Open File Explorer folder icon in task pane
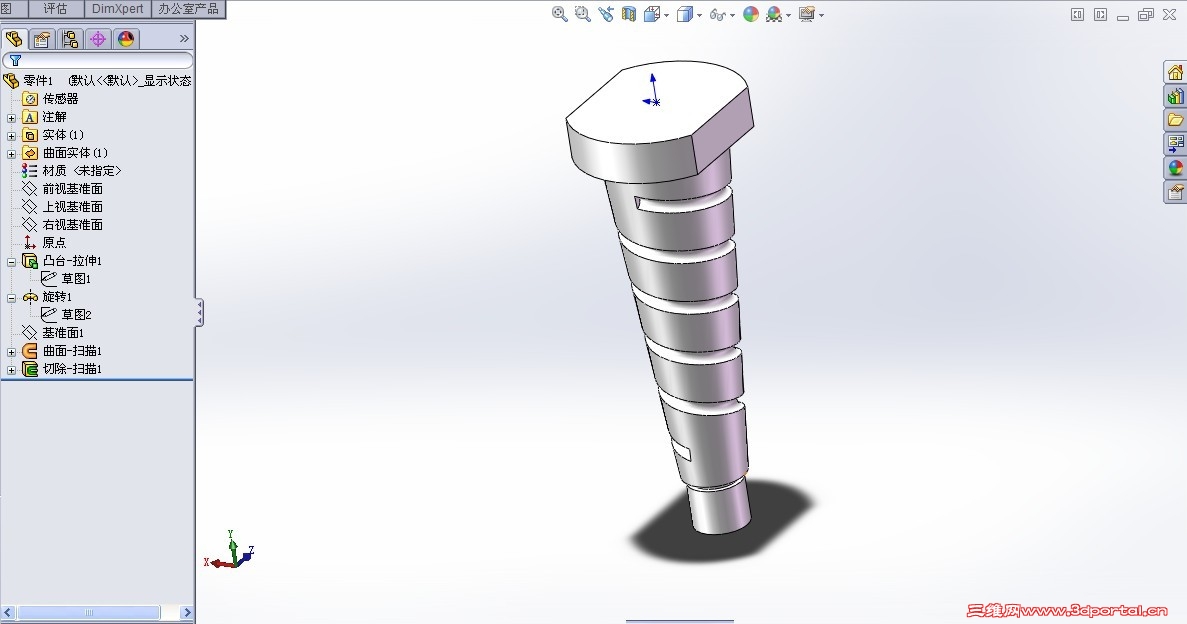 click(1175, 120)
